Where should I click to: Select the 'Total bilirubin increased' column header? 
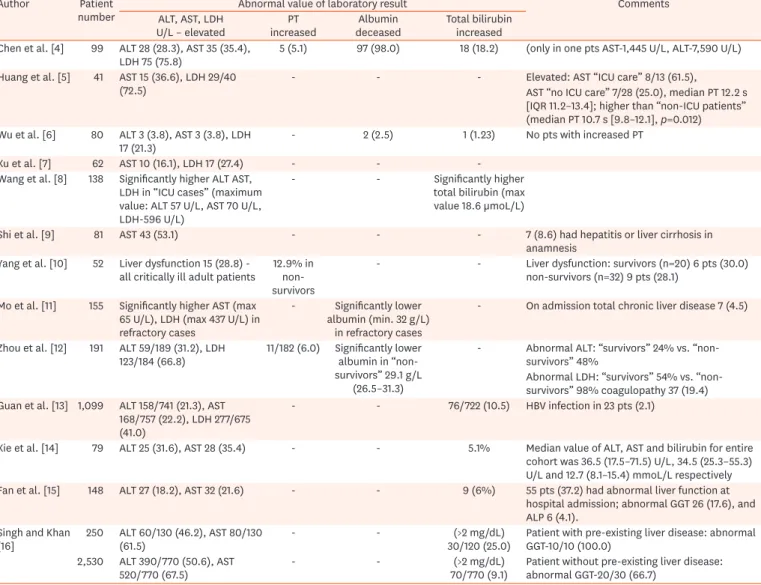pos(479,26)
